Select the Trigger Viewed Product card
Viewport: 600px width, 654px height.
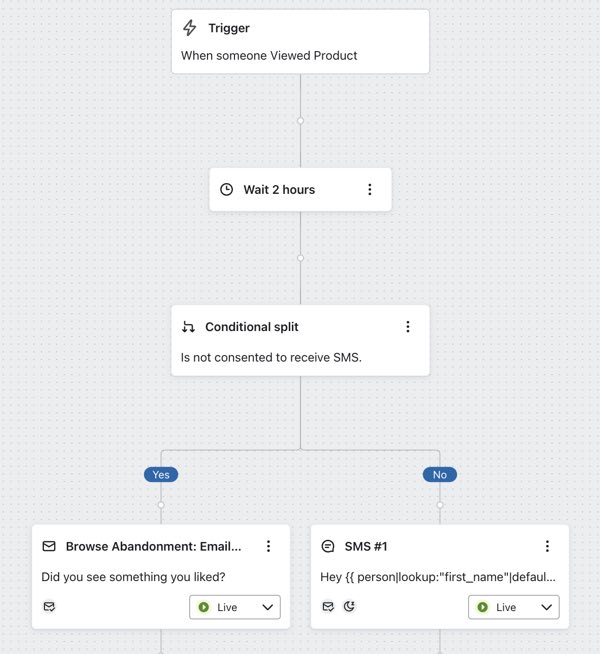pos(300,42)
